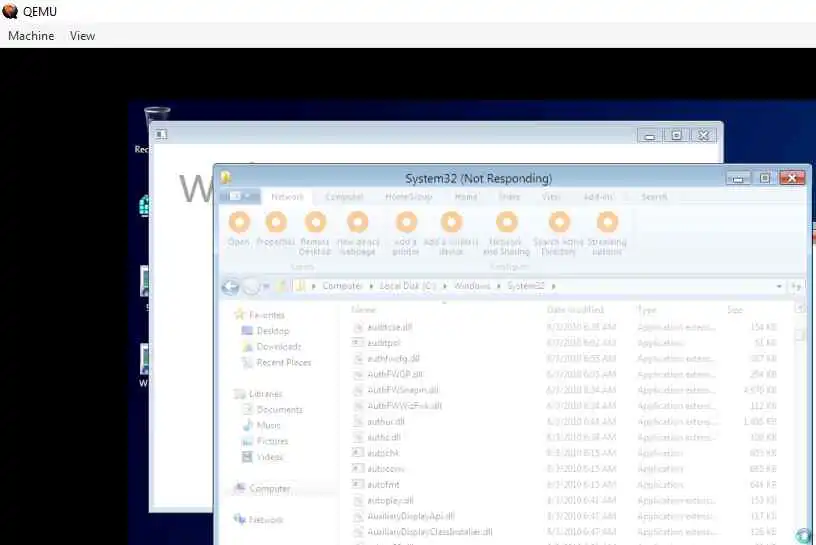The image size is (816, 545).
Task: Click the address bar refresh icon
Action: point(796,286)
